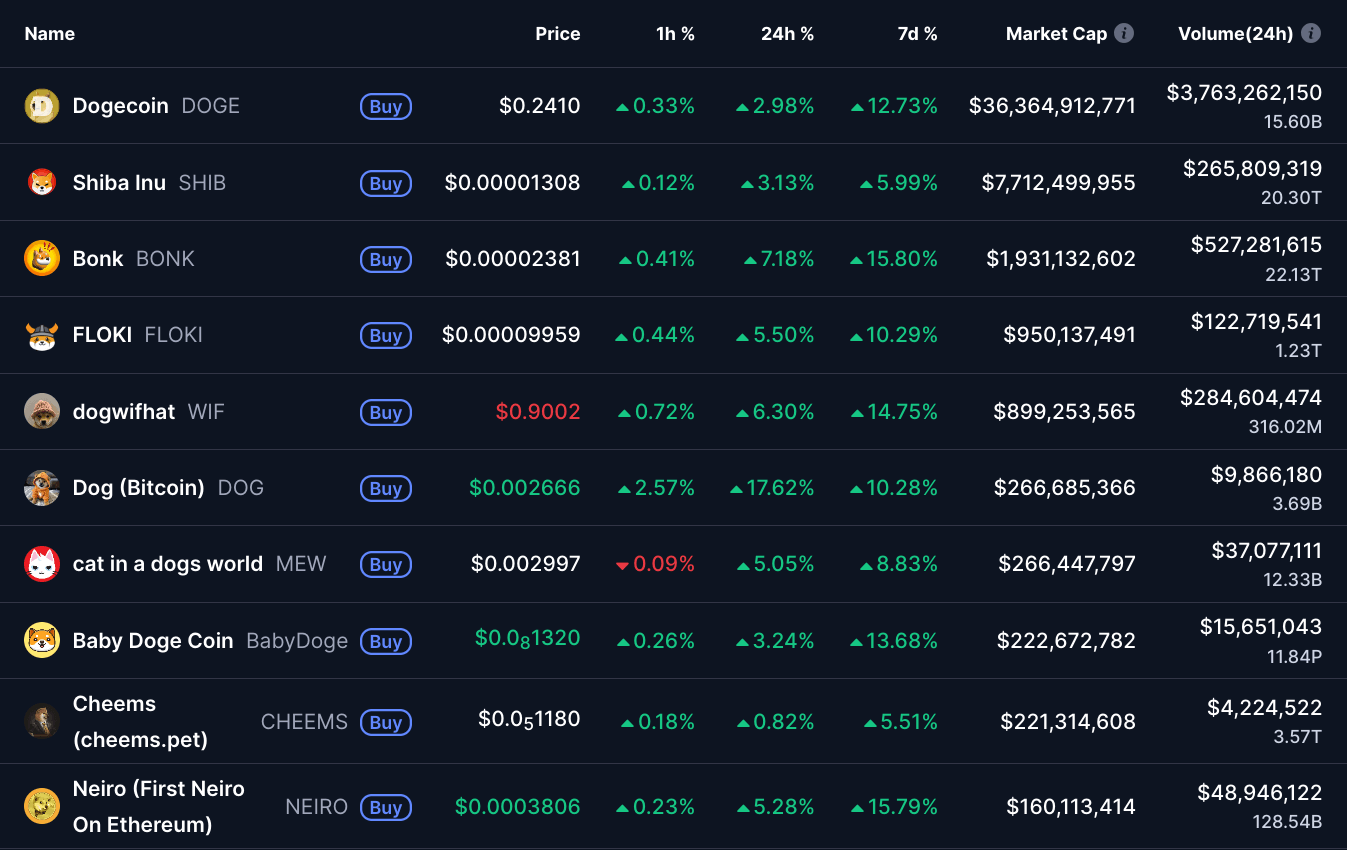The width and height of the screenshot is (1347, 850).
Task: Click the Shiba Inu coin logo
Action: coord(42,183)
